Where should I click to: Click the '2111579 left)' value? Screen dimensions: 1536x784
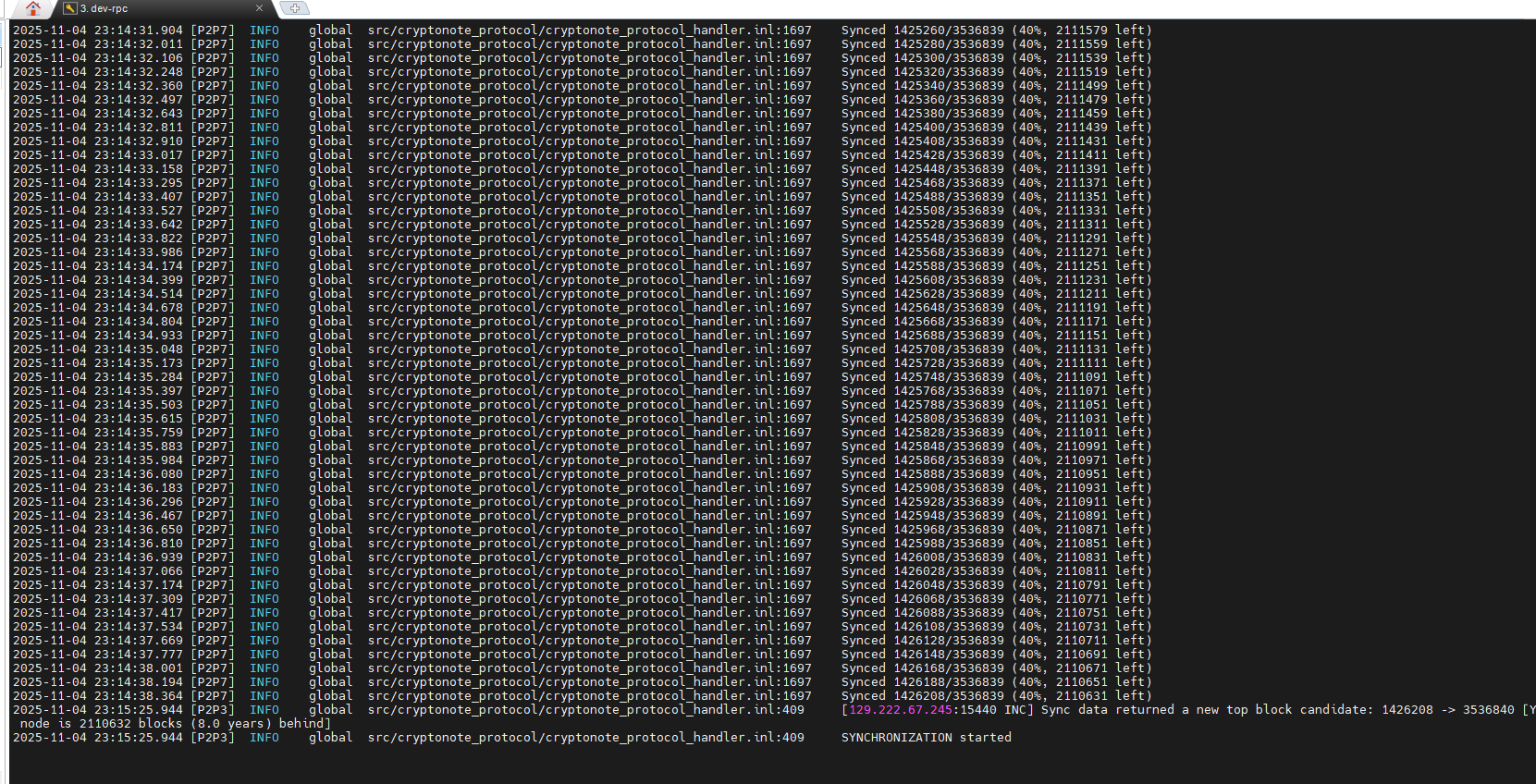click(x=1104, y=31)
